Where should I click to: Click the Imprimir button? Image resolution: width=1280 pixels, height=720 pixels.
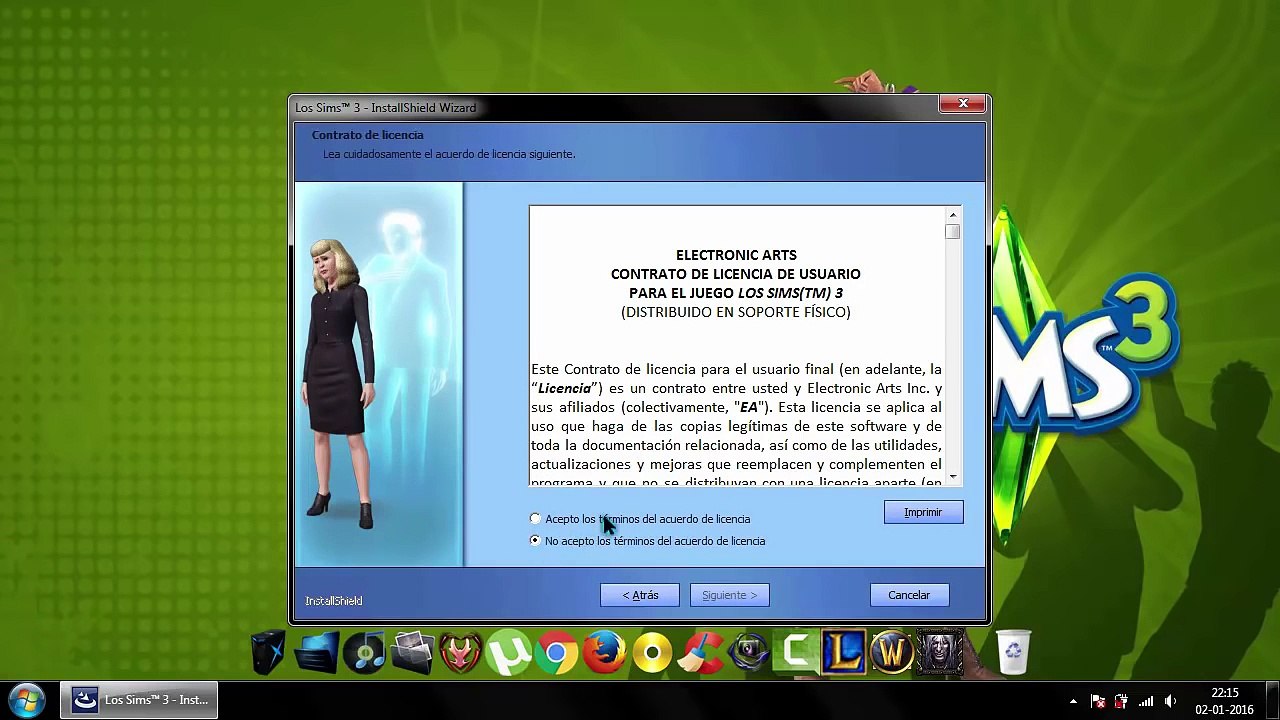click(923, 512)
